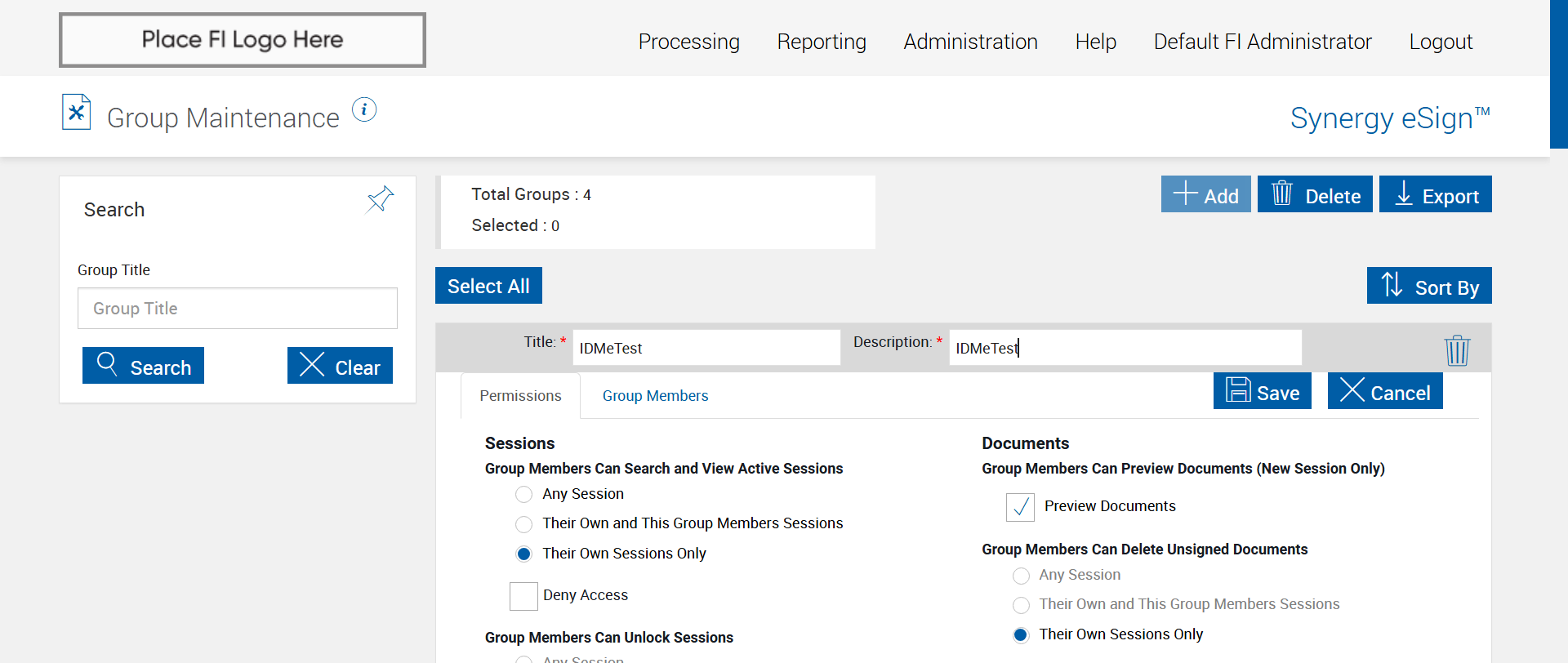This screenshot has height=663, width=1568.
Task: Click into the Group Title search field
Action: pyautogui.click(x=238, y=309)
